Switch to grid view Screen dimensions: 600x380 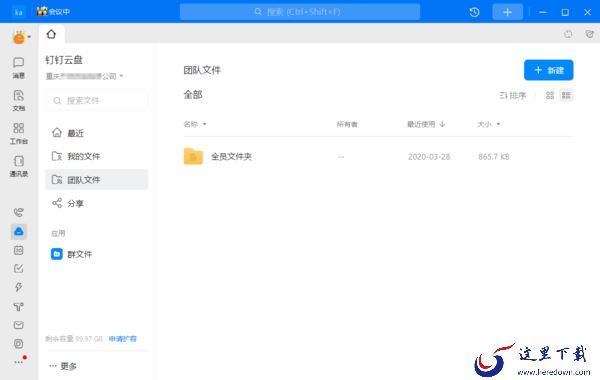click(x=550, y=95)
